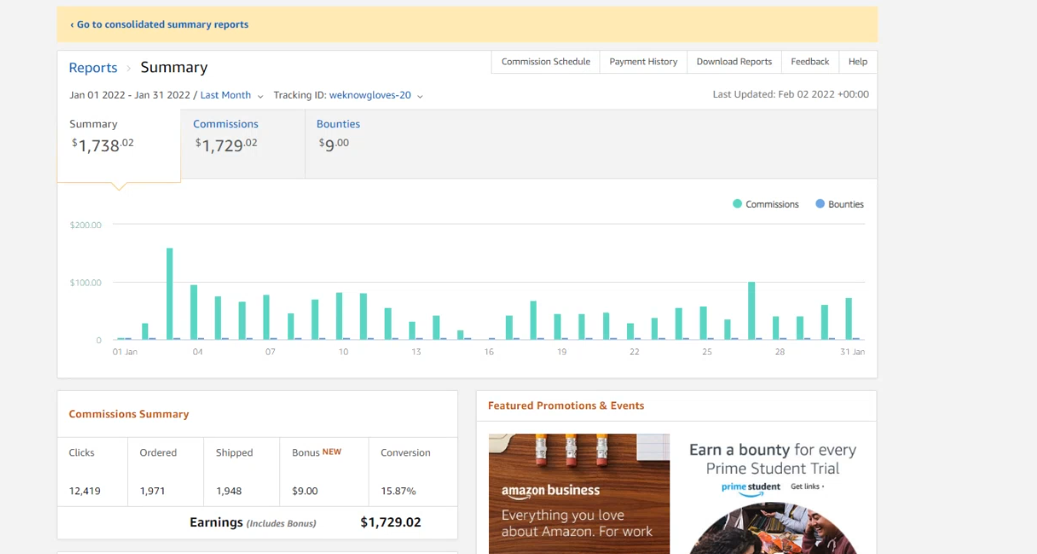Open the Amazon Business promotion image
Screen dimensions: 1037x554
pyautogui.click(x=579, y=493)
